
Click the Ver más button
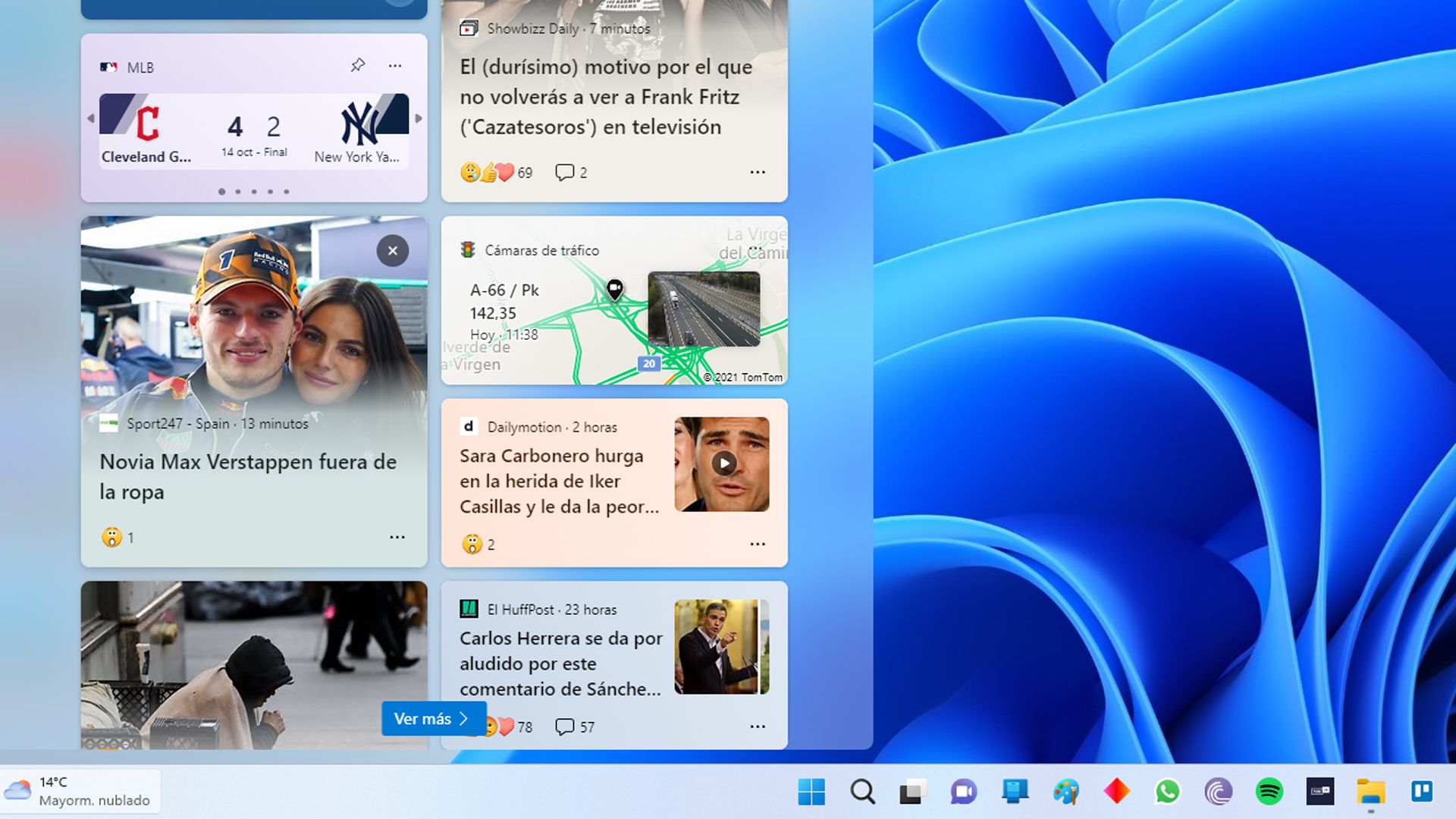point(432,718)
